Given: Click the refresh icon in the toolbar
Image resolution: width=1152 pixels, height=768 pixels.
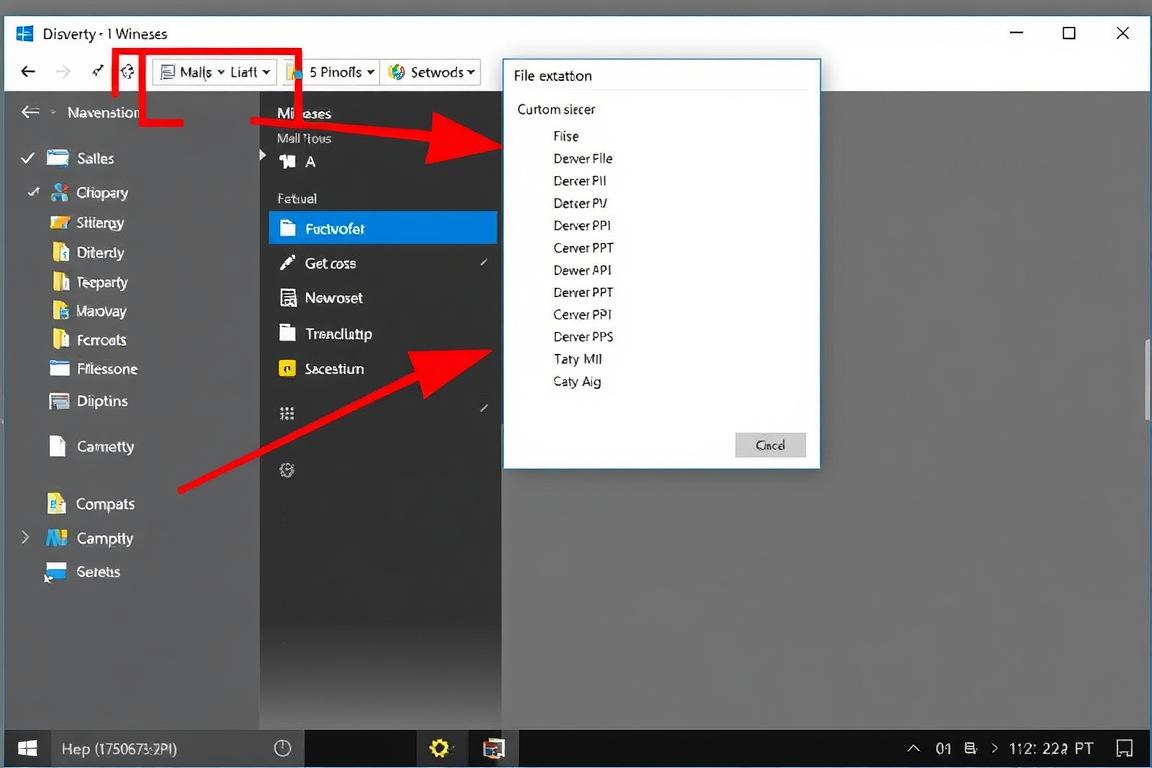Looking at the screenshot, I should pyautogui.click(x=128, y=72).
